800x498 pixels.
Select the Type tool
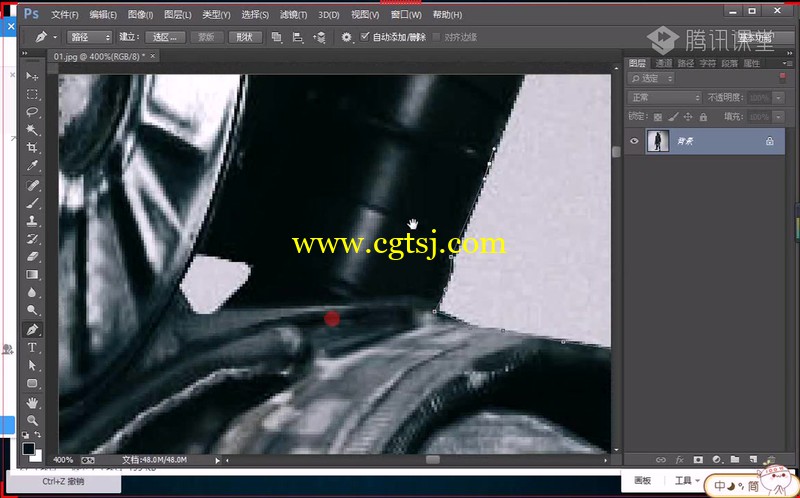click(x=32, y=347)
